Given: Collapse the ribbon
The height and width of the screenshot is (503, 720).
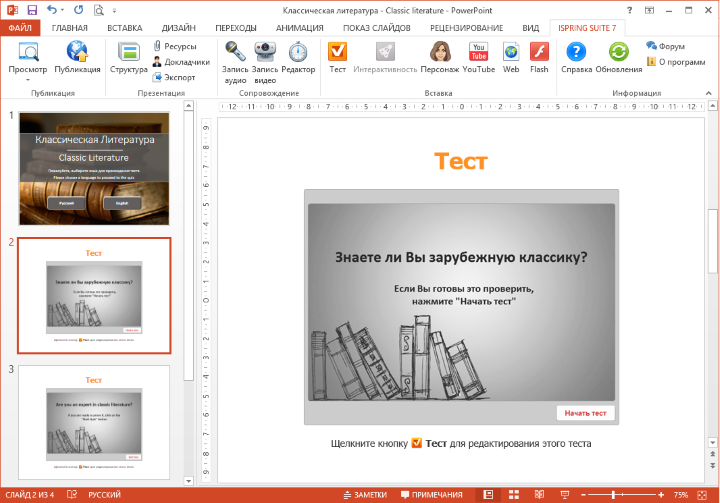Looking at the screenshot, I should click(709, 93).
